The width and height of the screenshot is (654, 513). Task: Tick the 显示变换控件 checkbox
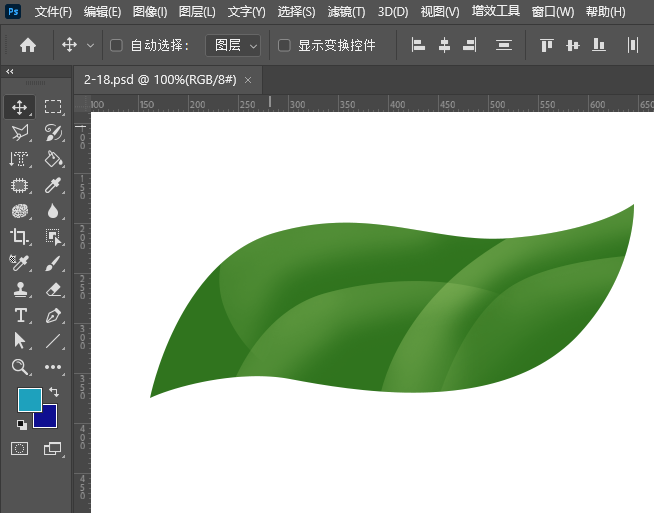click(x=284, y=45)
